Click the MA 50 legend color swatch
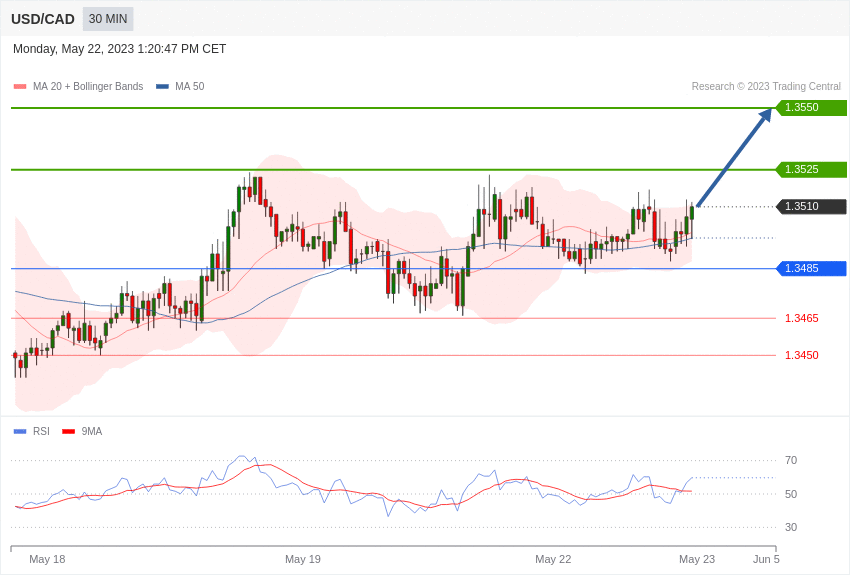The width and height of the screenshot is (850, 576). pos(162,86)
